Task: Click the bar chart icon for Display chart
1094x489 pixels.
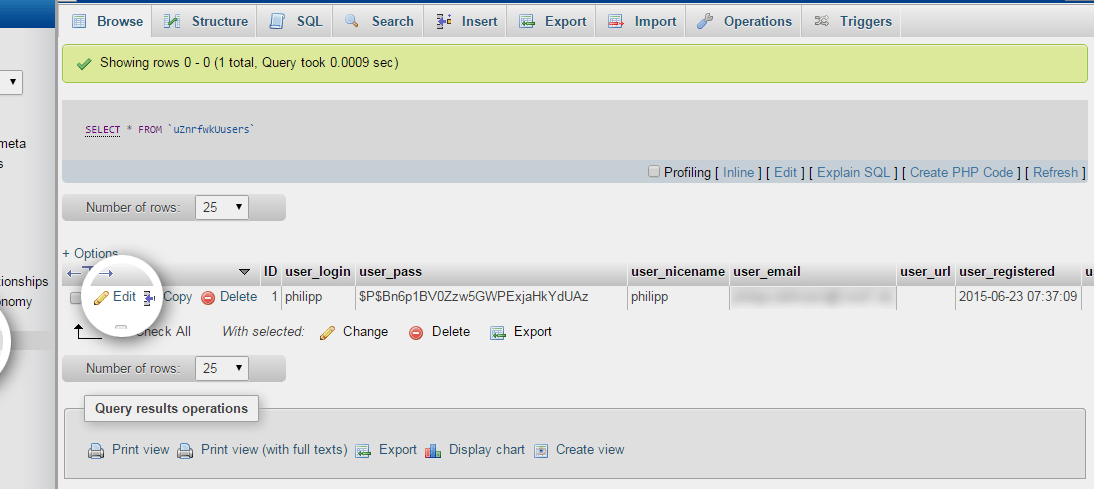Action: point(433,451)
